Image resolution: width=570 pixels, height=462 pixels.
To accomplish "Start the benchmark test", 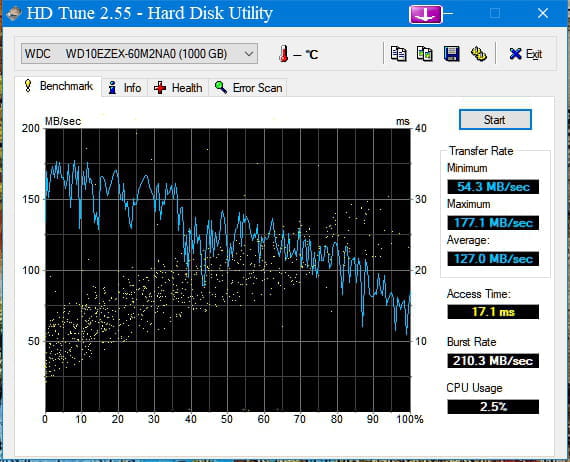I will 495,120.
